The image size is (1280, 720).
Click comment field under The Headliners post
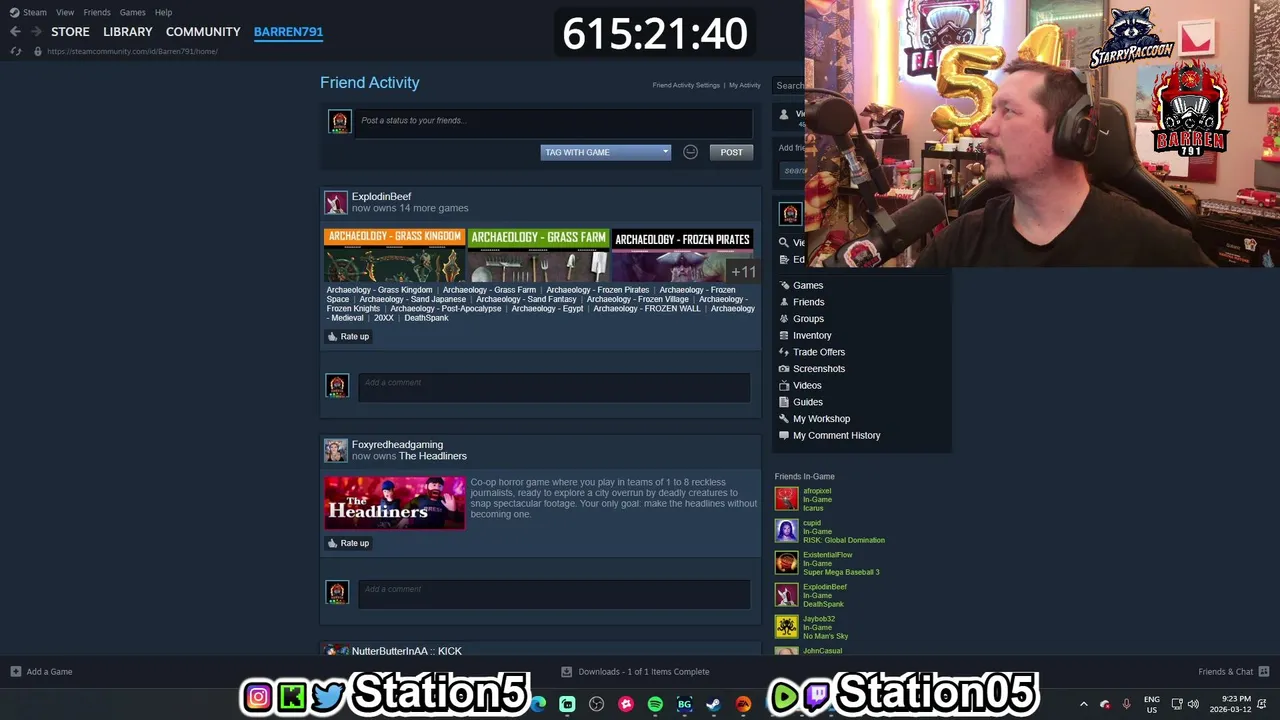554,594
